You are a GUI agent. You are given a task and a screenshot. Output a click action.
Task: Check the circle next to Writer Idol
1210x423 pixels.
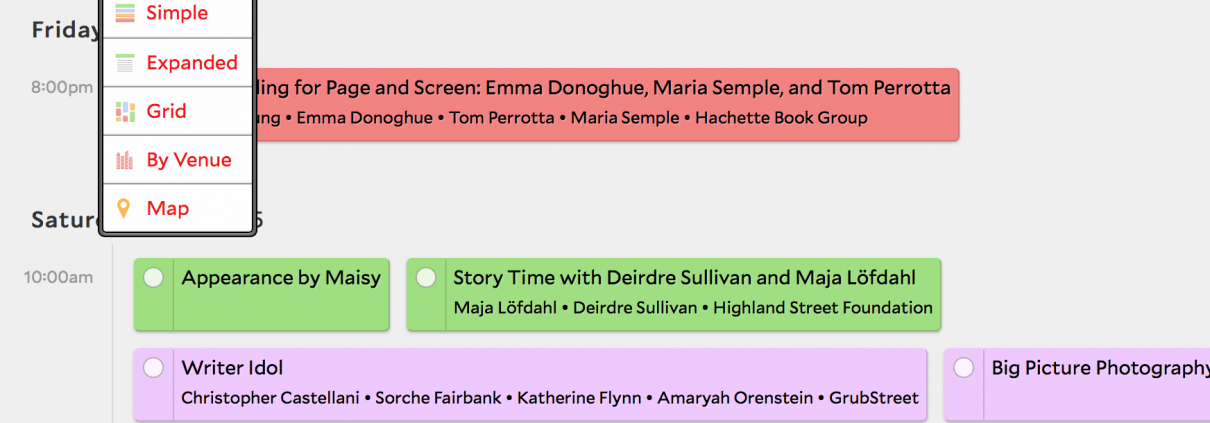pos(153,368)
